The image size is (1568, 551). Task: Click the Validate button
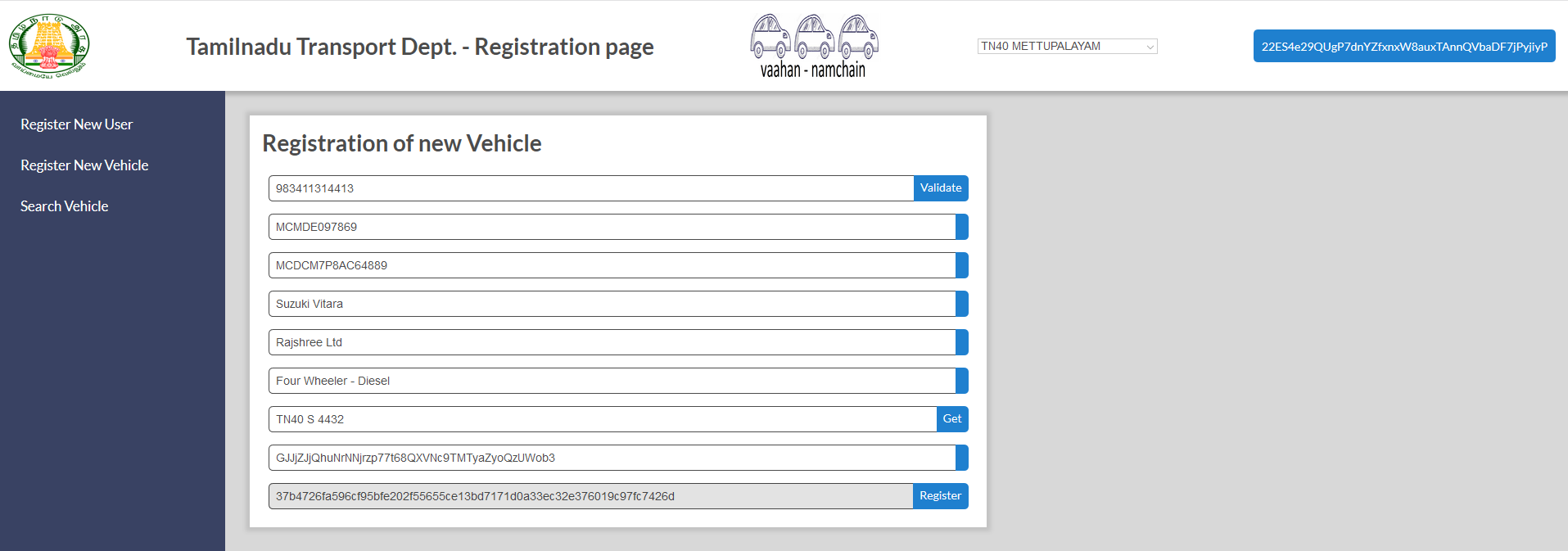[941, 188]
